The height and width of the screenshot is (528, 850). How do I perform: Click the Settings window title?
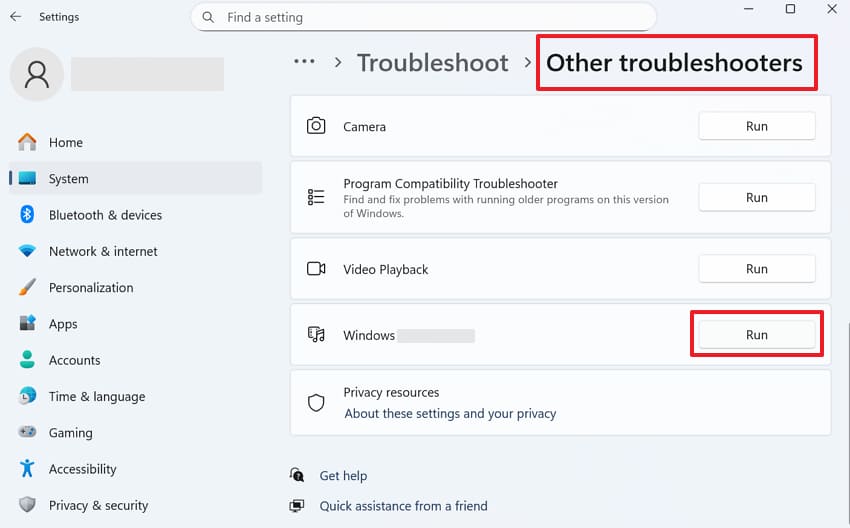59,17
